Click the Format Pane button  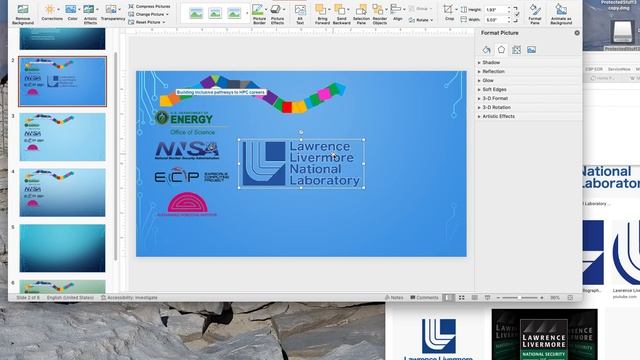[535, 14]
